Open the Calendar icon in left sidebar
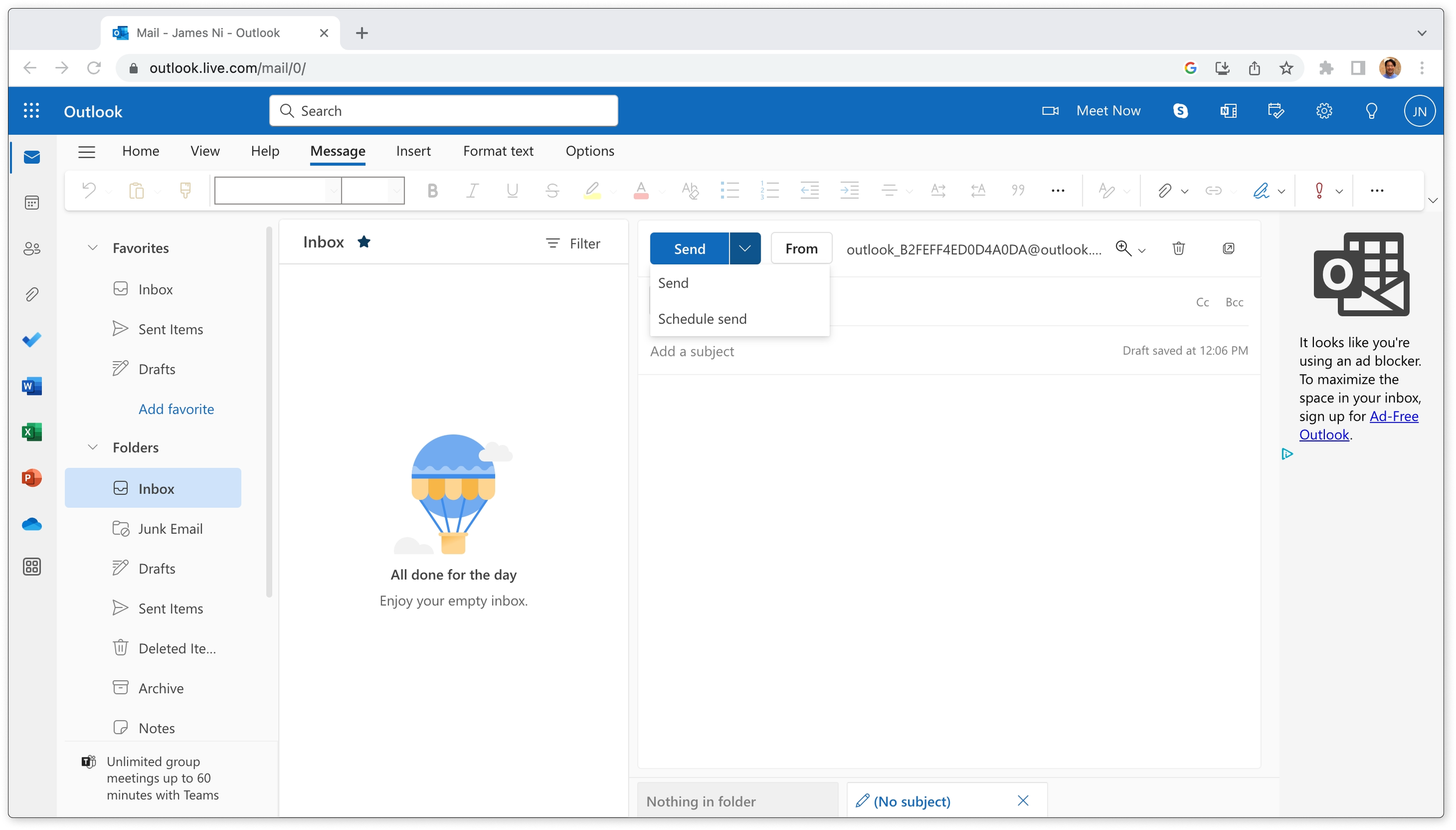The height and width of the screenshot is (830, 1456). pos(31,203)
